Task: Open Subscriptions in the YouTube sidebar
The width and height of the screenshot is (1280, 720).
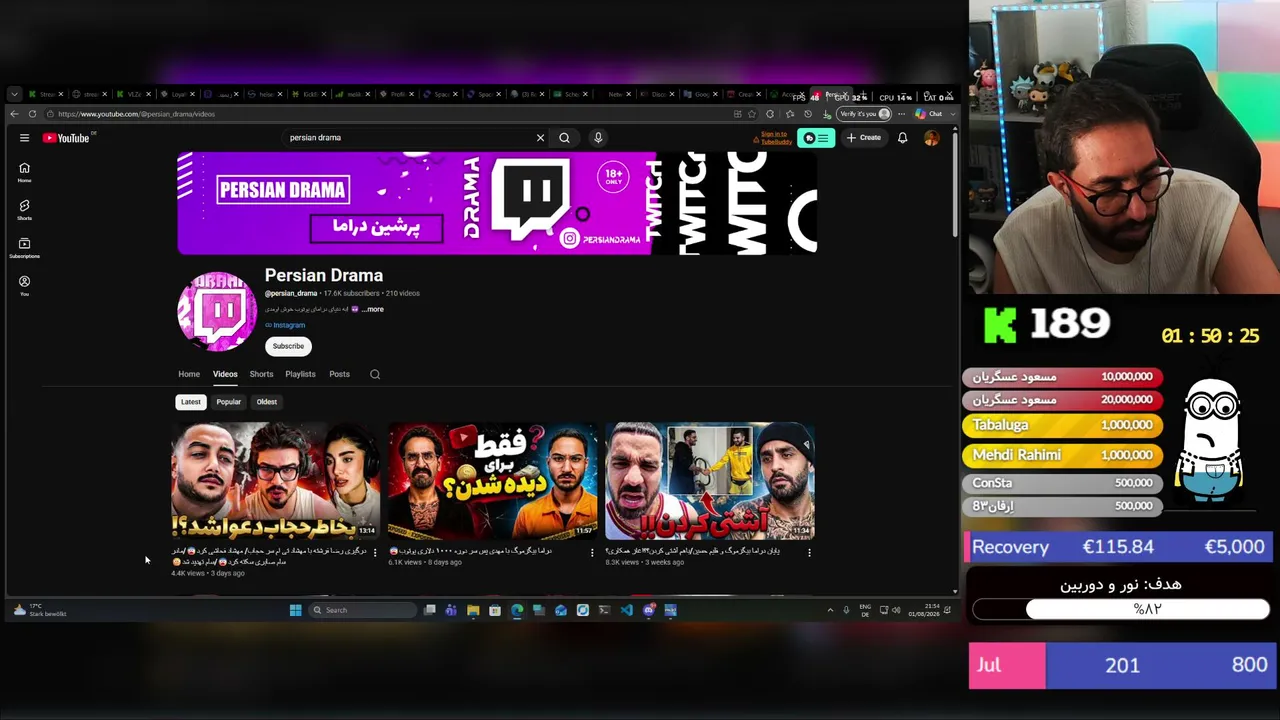Action: 24,248
